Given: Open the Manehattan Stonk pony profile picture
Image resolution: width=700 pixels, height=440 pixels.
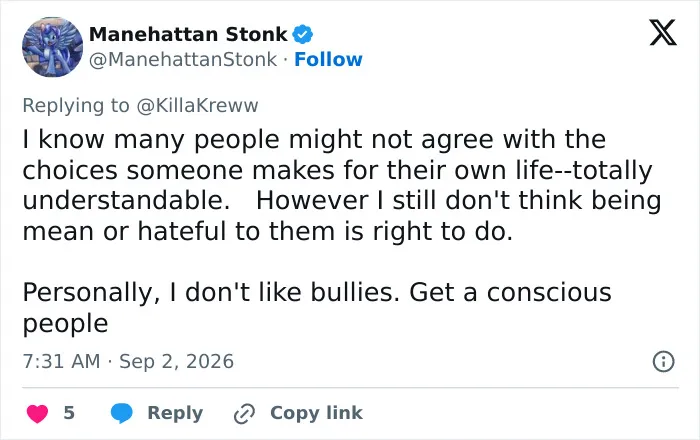Looking at the screenshot, I should point(53,47).
